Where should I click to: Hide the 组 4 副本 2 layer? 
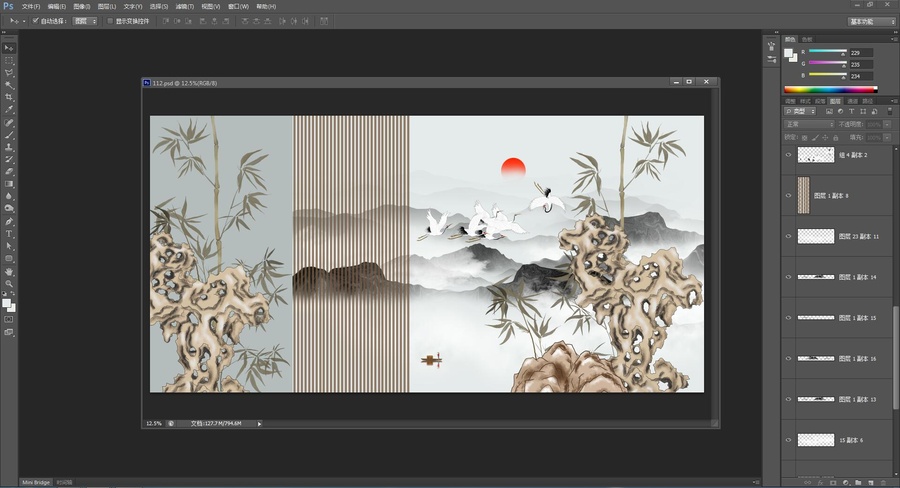[x=788, y=155]
